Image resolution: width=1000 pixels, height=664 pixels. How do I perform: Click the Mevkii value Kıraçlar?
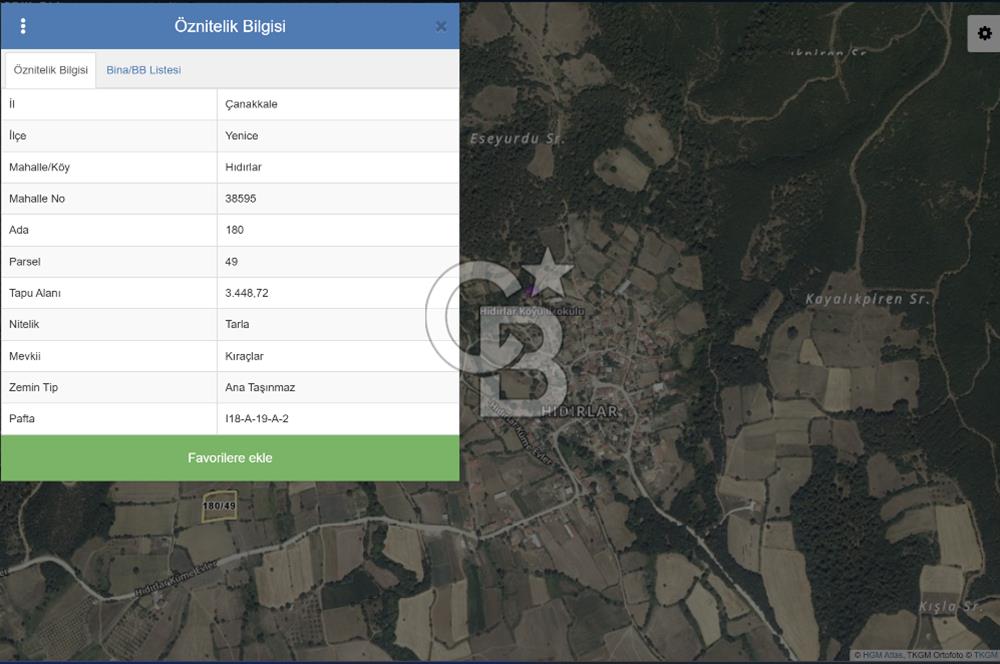245,356
